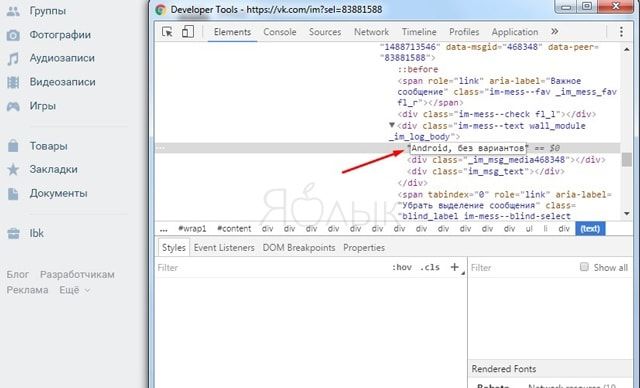Switch to the Console tab
Image resolution: width=640 pixels, height=388 pixels.
[280, 32]
